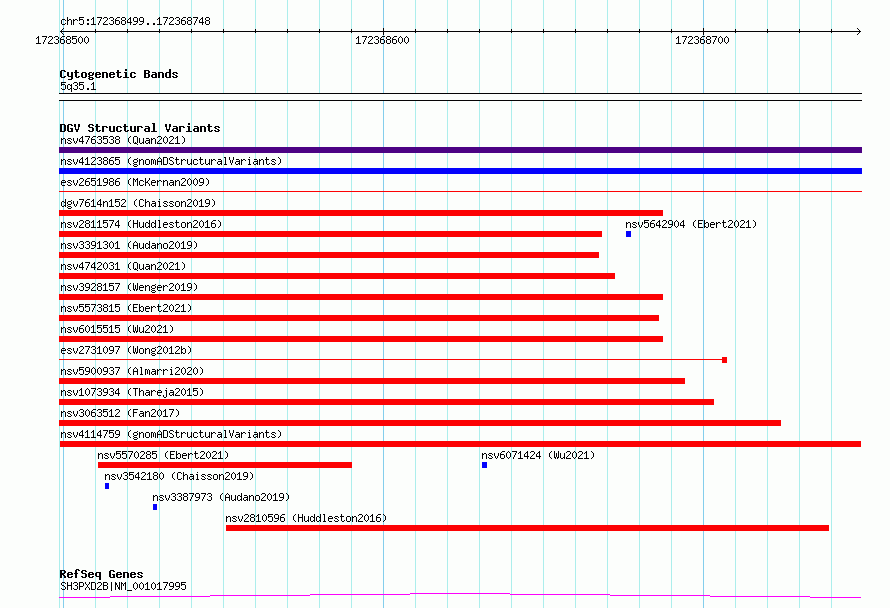Open the nsv4123865 (gnomADStructuralVariants) label
This screenshot has height=608, width=890.
point(171,161)
